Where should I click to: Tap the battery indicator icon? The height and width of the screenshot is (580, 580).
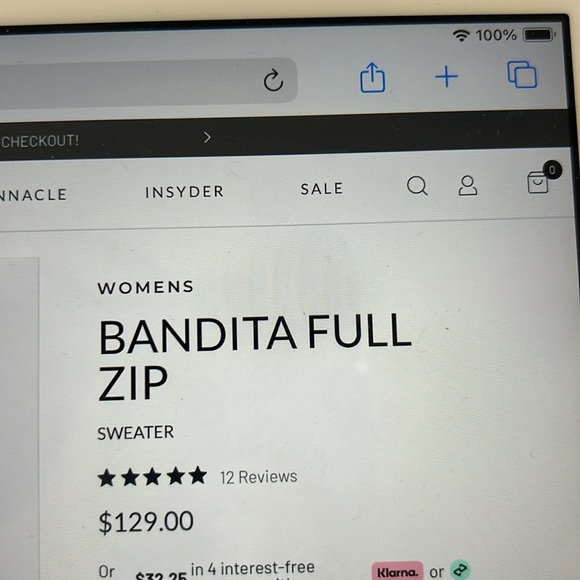pyautogui.click(x=539, y=35)
